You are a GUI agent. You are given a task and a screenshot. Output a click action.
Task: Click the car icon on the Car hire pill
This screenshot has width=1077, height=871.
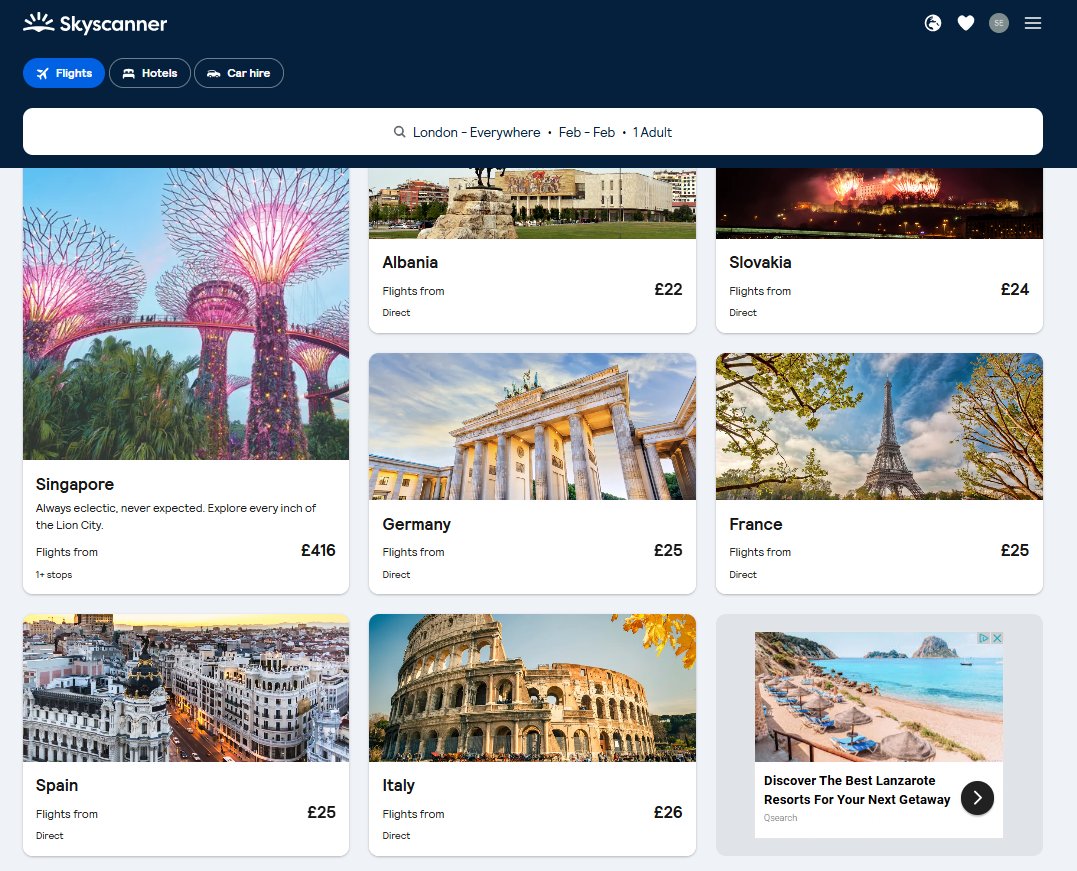(213, 72)
